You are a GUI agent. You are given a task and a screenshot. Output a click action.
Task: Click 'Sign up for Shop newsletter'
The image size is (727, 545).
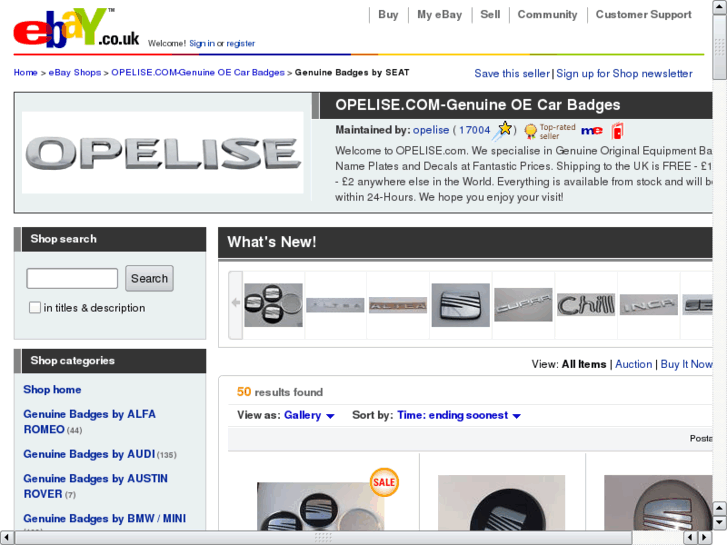pyautogui.click(x=624, y=73)
